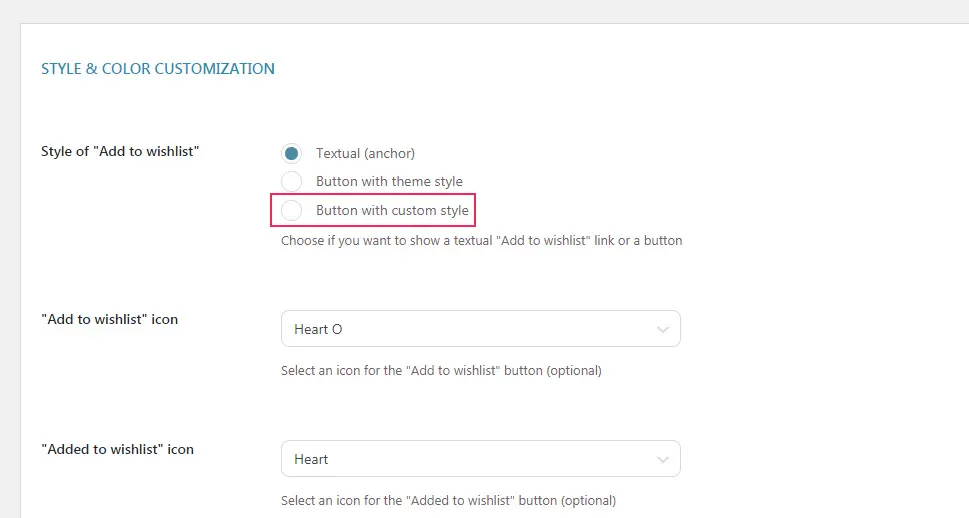Click the Heart selected value text
Screen dimensions: 969x518
[311, 459]
